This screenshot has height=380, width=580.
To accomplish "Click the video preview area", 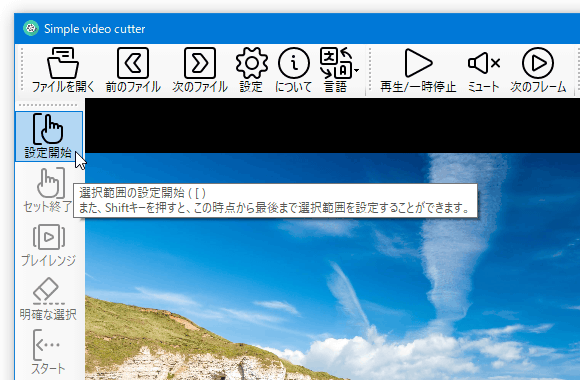I will tap(332, 239).
